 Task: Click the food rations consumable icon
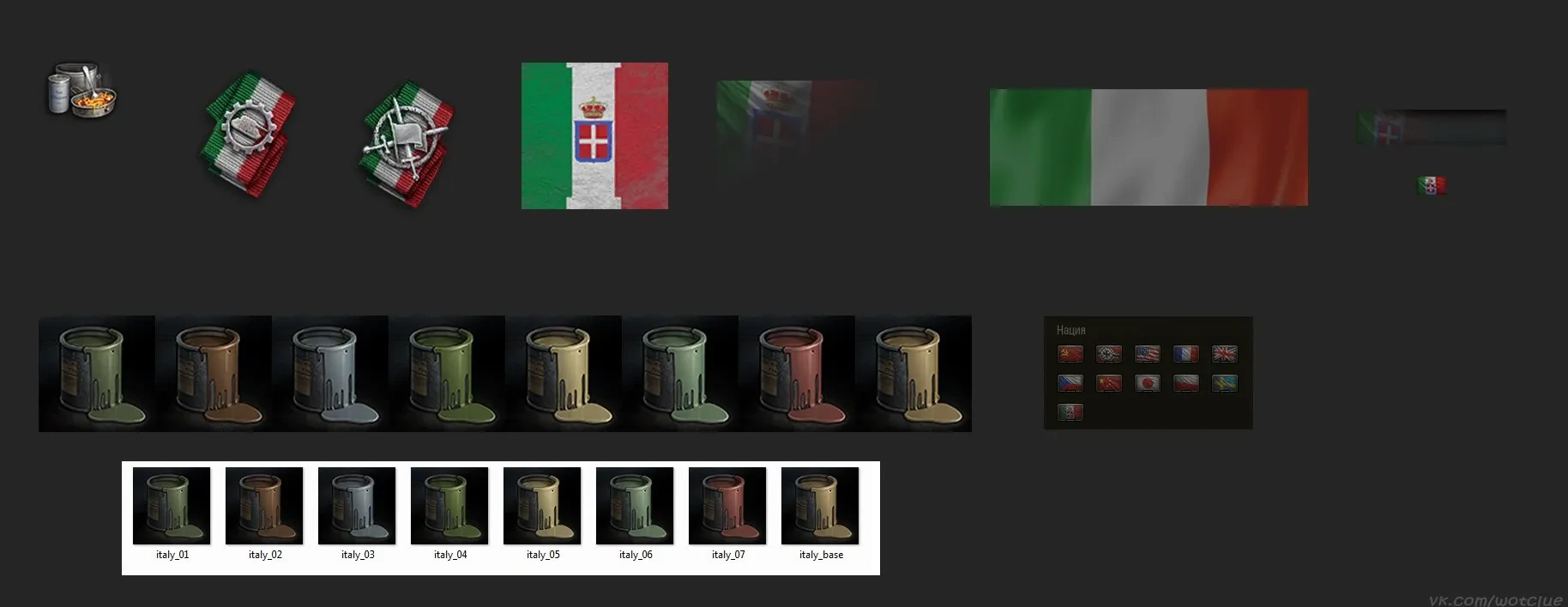coord(81,90)
